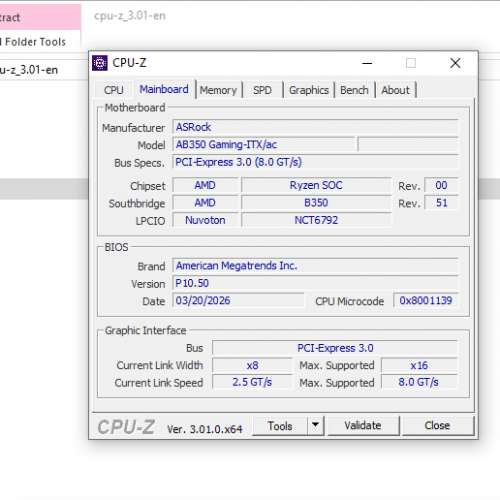Switch to the SPD tab

click(x=262, y=90)
